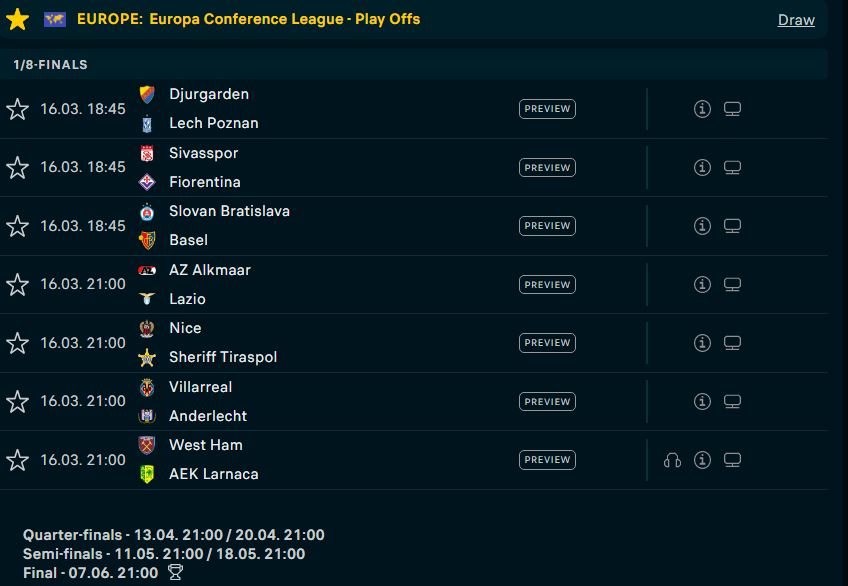Click the Europe world map icon
This screenshot has width=848, height=586.
coord(55,19)
